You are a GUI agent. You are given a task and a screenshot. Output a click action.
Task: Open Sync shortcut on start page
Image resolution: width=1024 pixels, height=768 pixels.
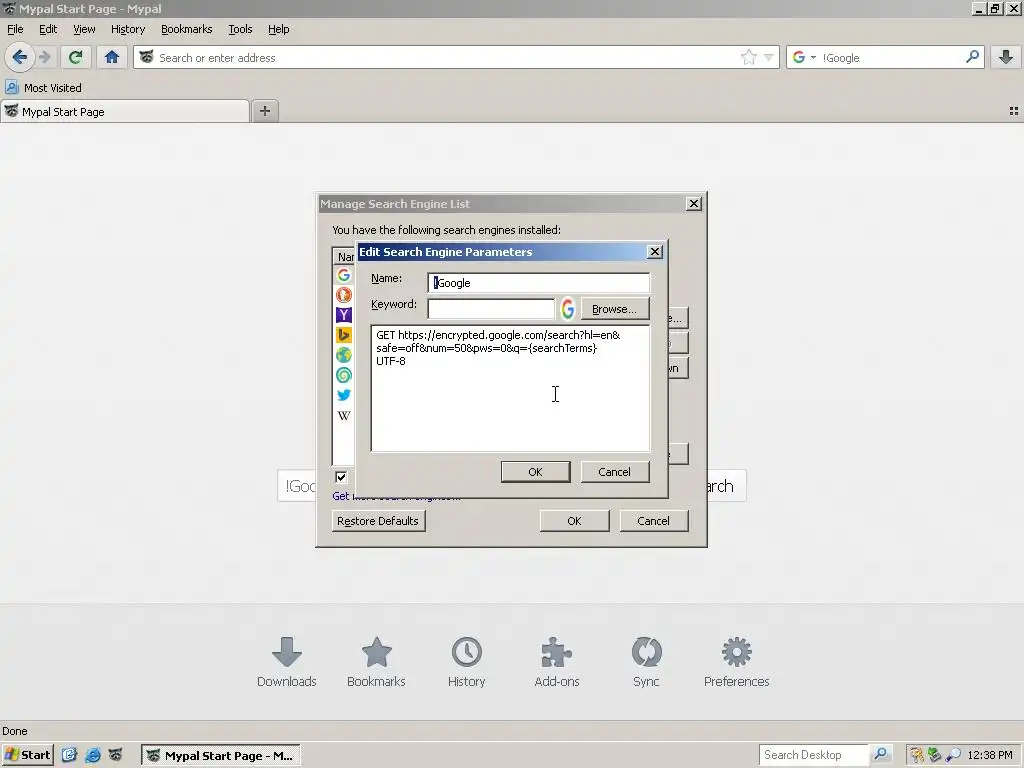click(x=646, y=662)
